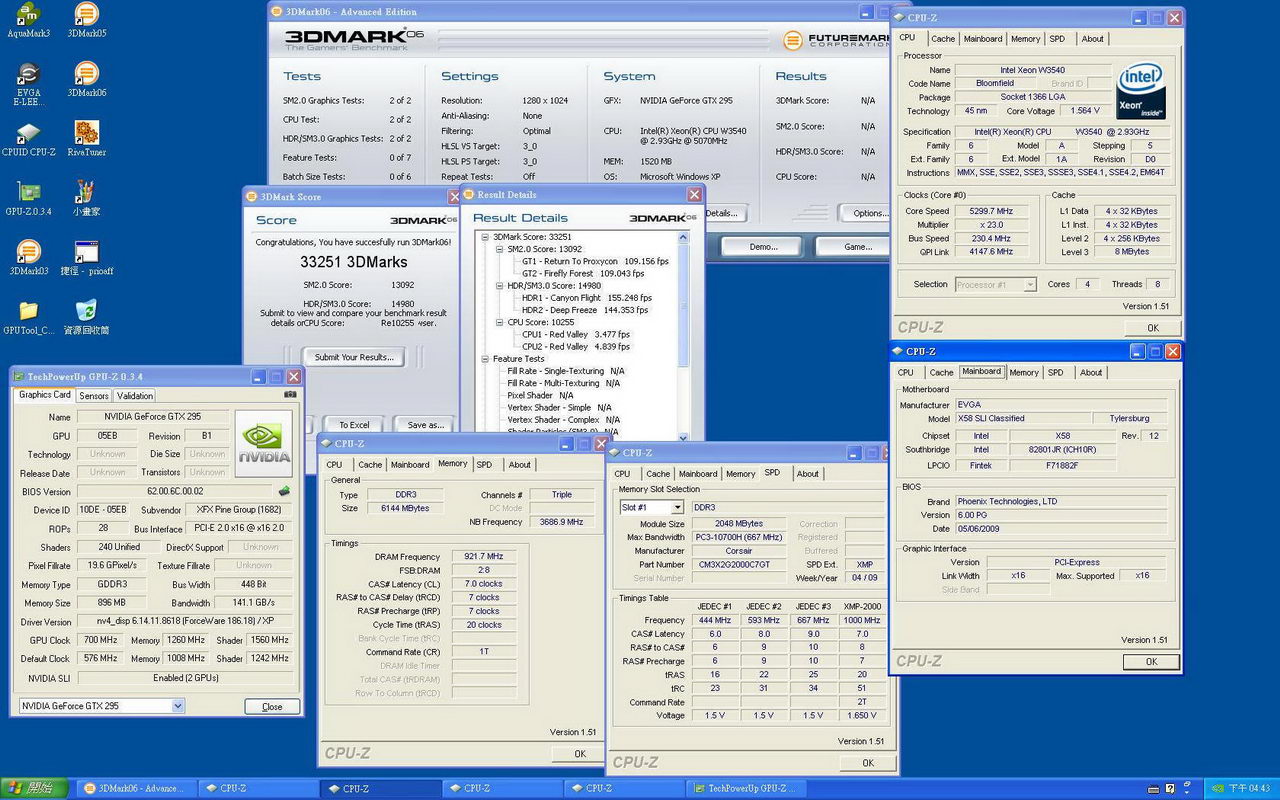Screen dimensions: 1280x800
Task: Open the GPU selector dropdown in GPU-Z
Action: (x=178, y=706)
